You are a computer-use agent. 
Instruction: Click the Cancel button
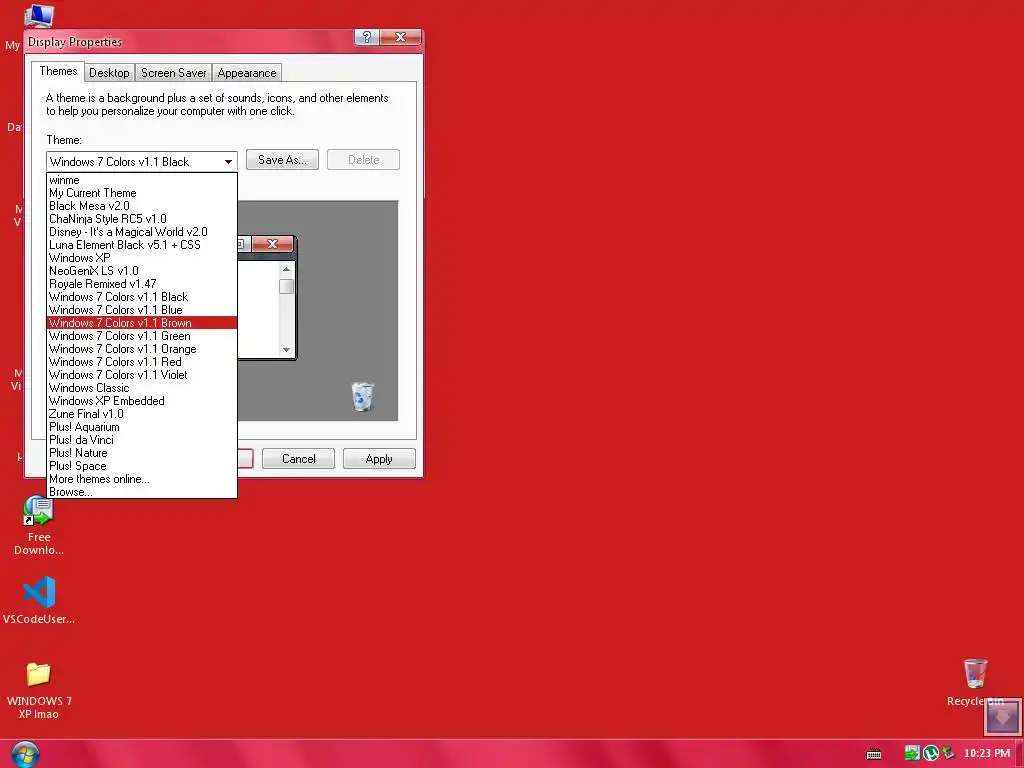coord(298,458)
